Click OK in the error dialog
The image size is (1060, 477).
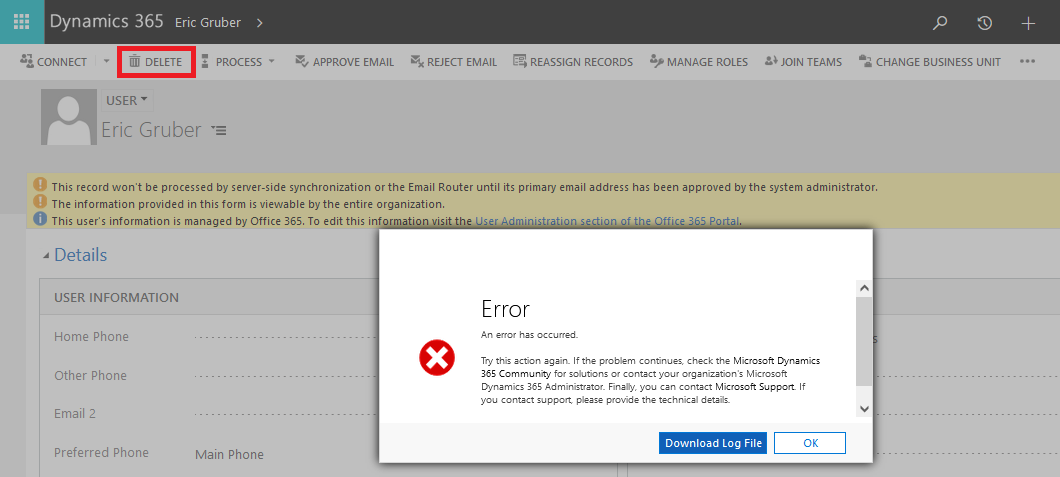tap(810, 443)
